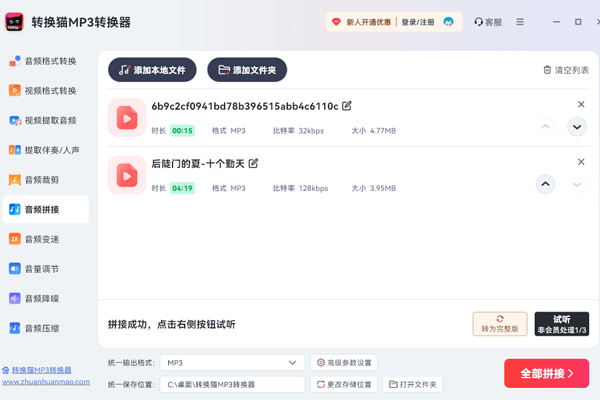600x400 pixels.
Task: Open 高级参数设置 advanced parameter settings
Action: (x=344, y=362)
